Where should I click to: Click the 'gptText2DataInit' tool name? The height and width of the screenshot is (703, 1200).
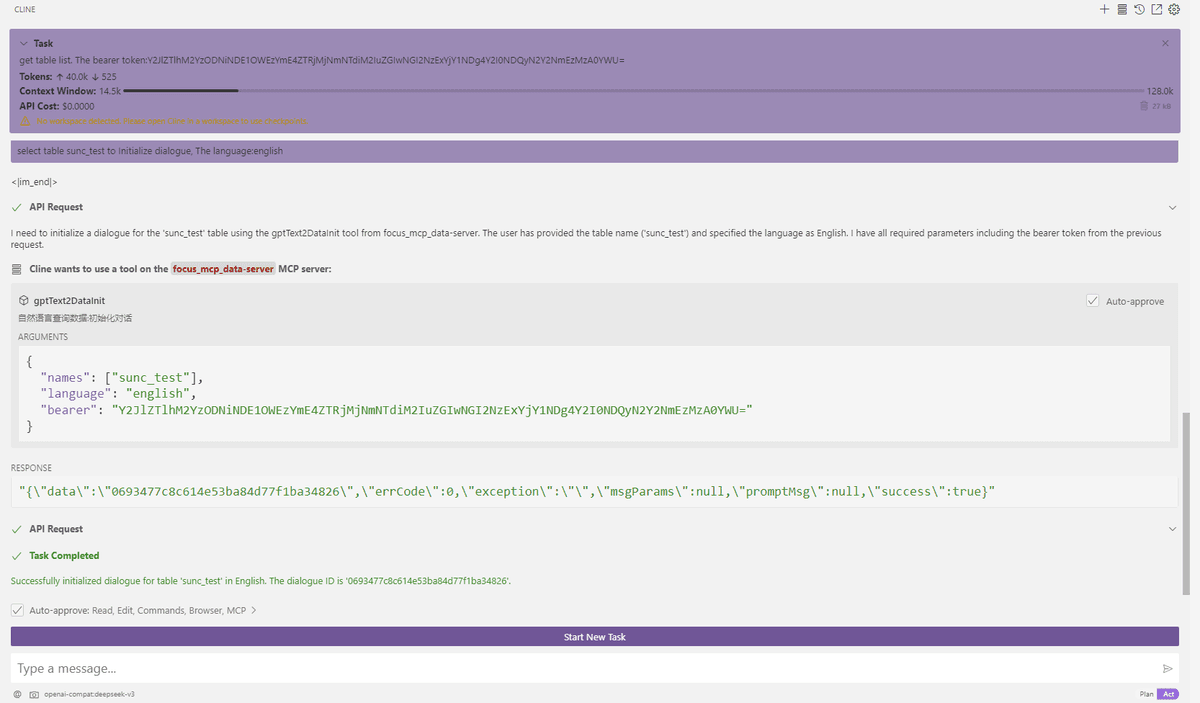click(70, 300)
